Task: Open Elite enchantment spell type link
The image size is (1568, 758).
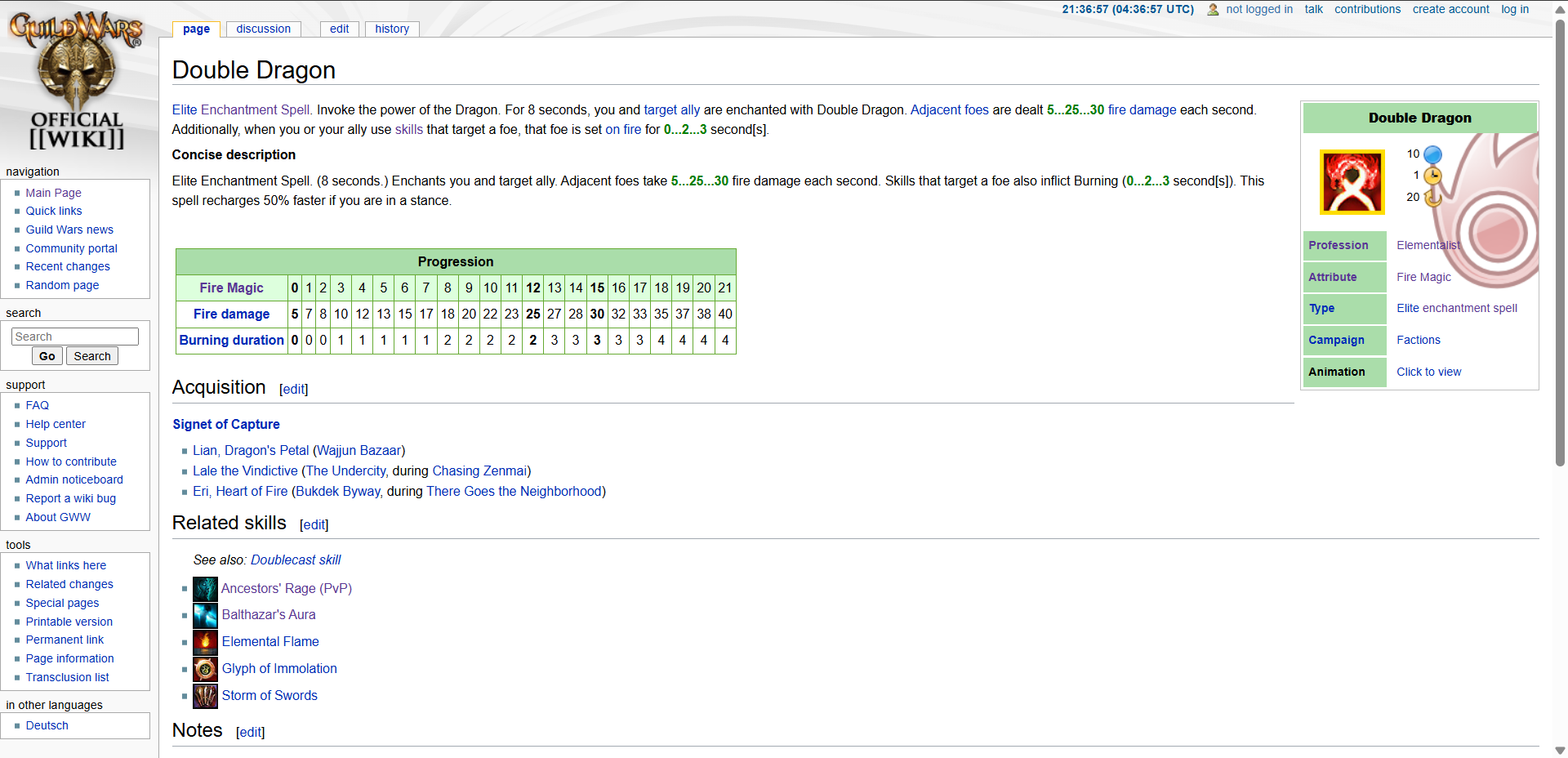Action: (1457, 308)
